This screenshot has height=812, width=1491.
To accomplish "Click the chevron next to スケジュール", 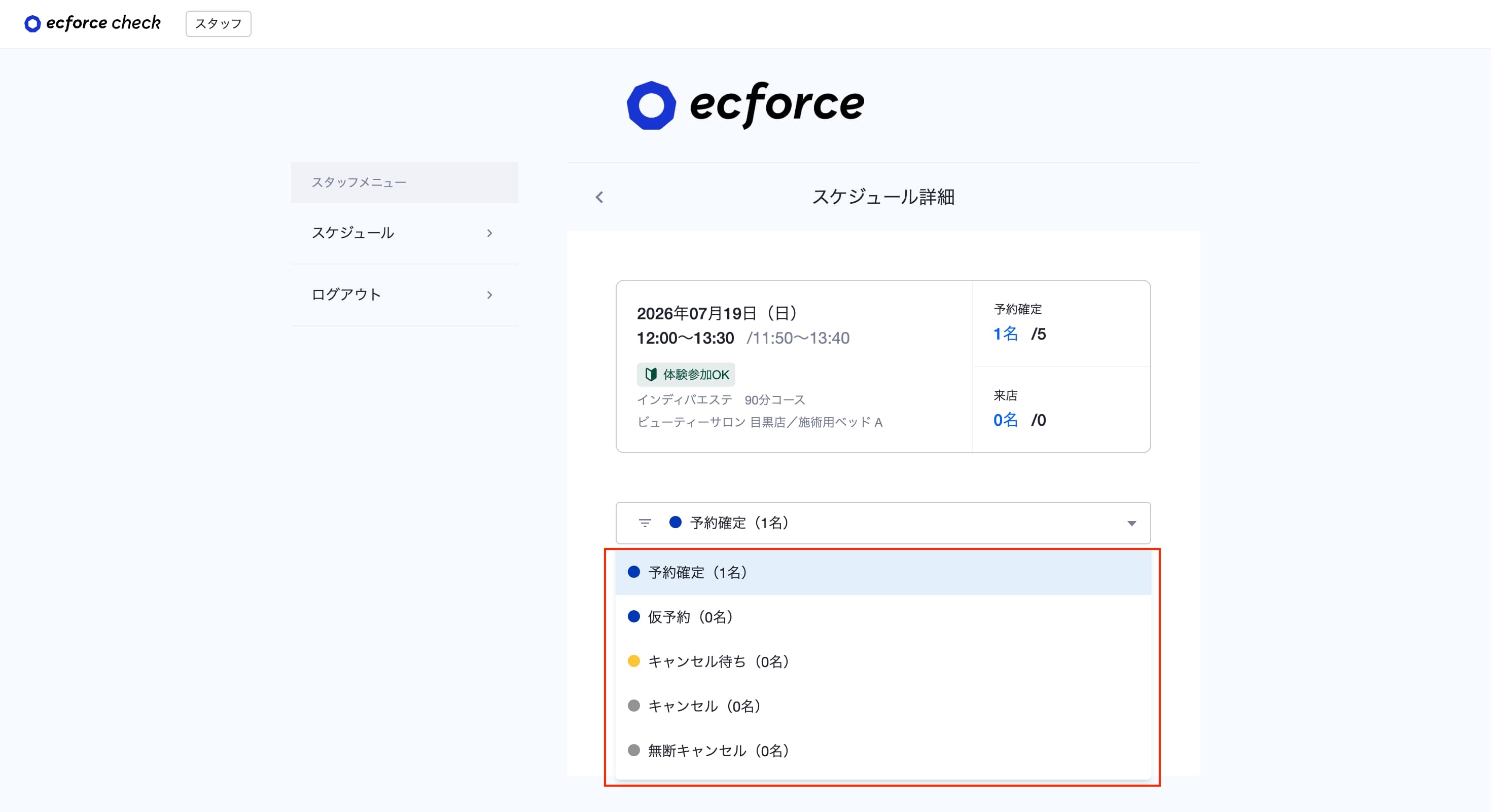I will [490, 233].
